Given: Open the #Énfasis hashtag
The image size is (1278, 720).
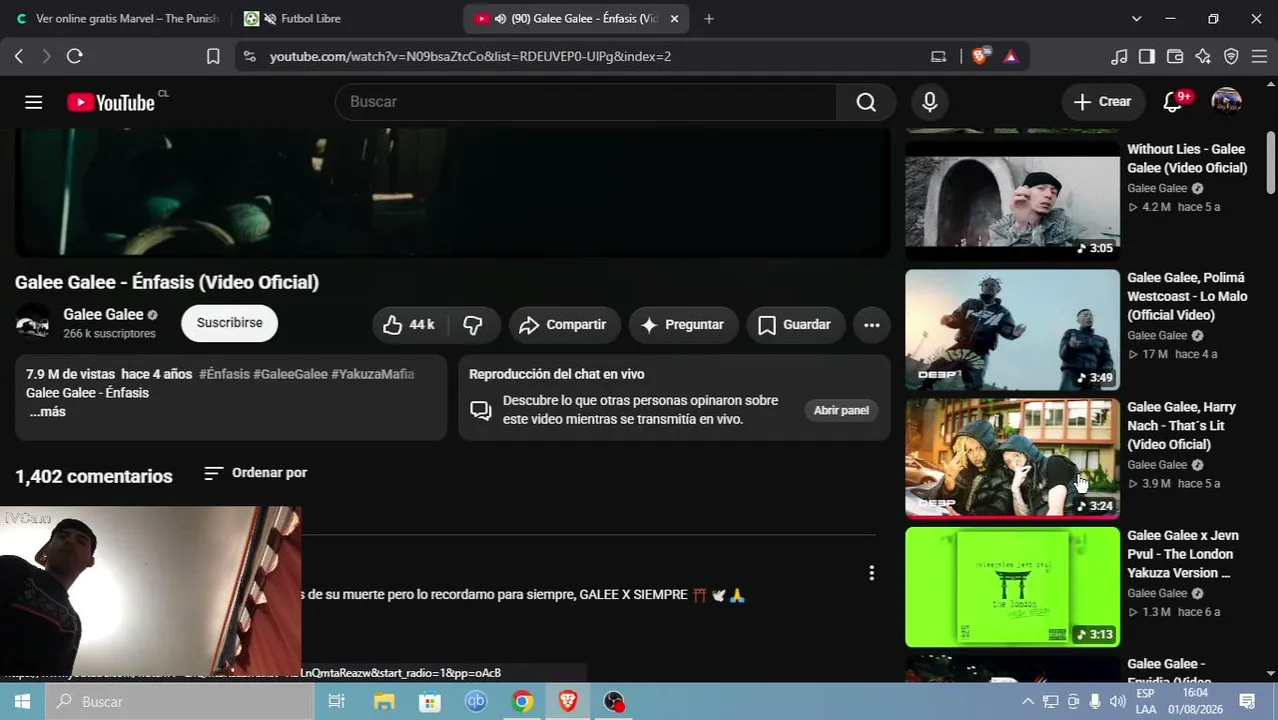Looking at the screenshot, I should 224,374.
